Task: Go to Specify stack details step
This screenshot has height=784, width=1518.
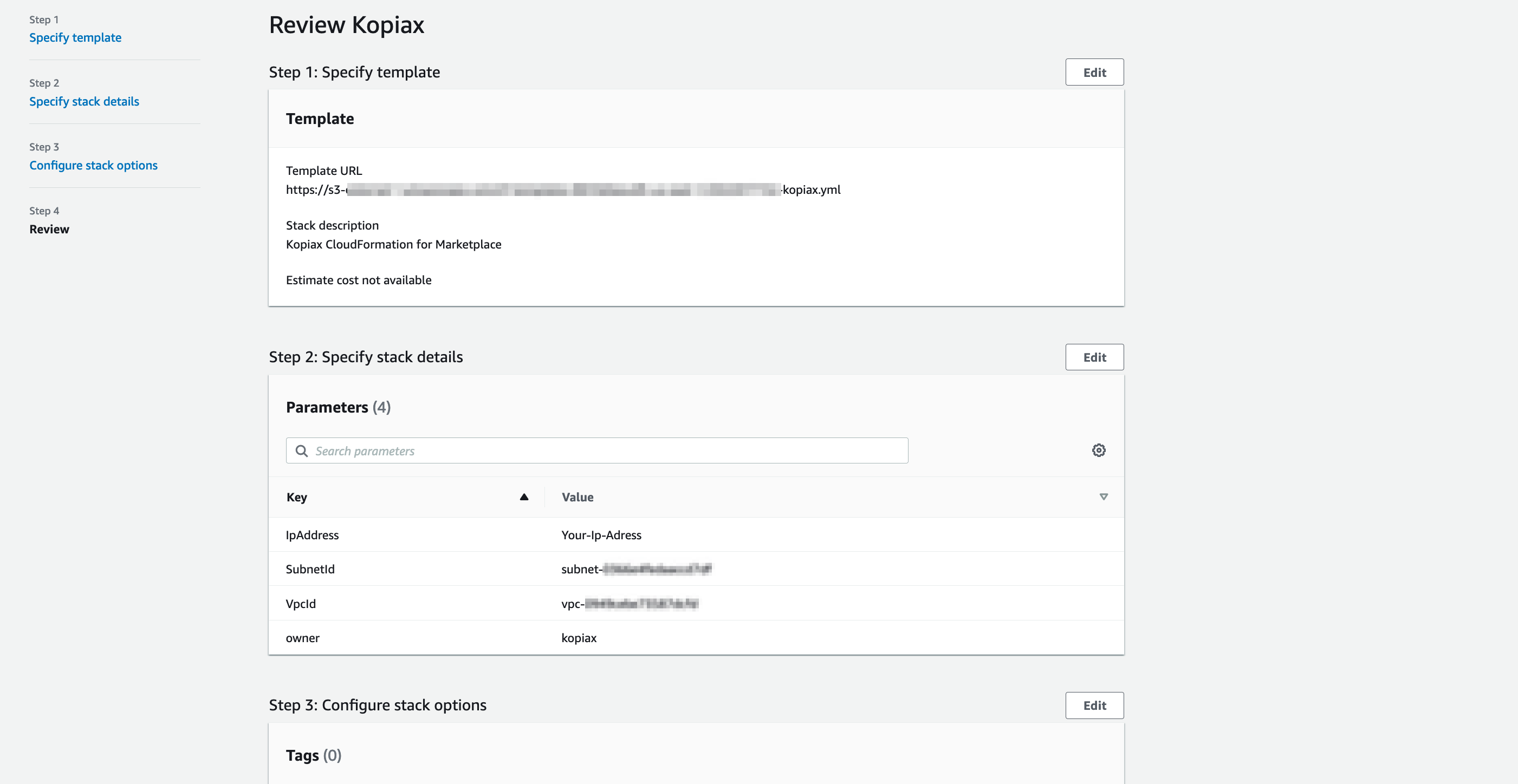Action: point(85,101)
